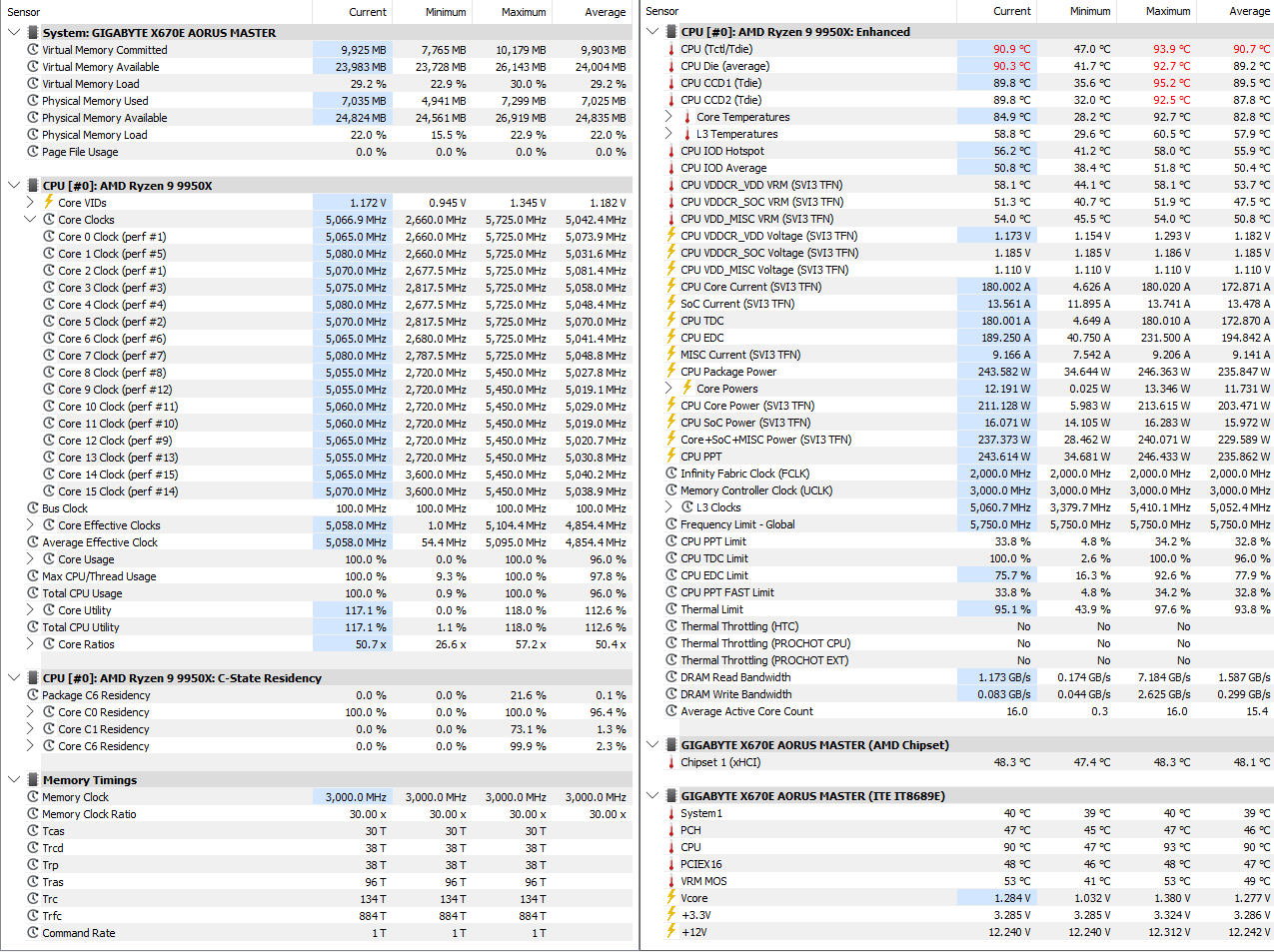
Task: Click the lightning icon next to CPU Package Power
Action: coord(671,372)
